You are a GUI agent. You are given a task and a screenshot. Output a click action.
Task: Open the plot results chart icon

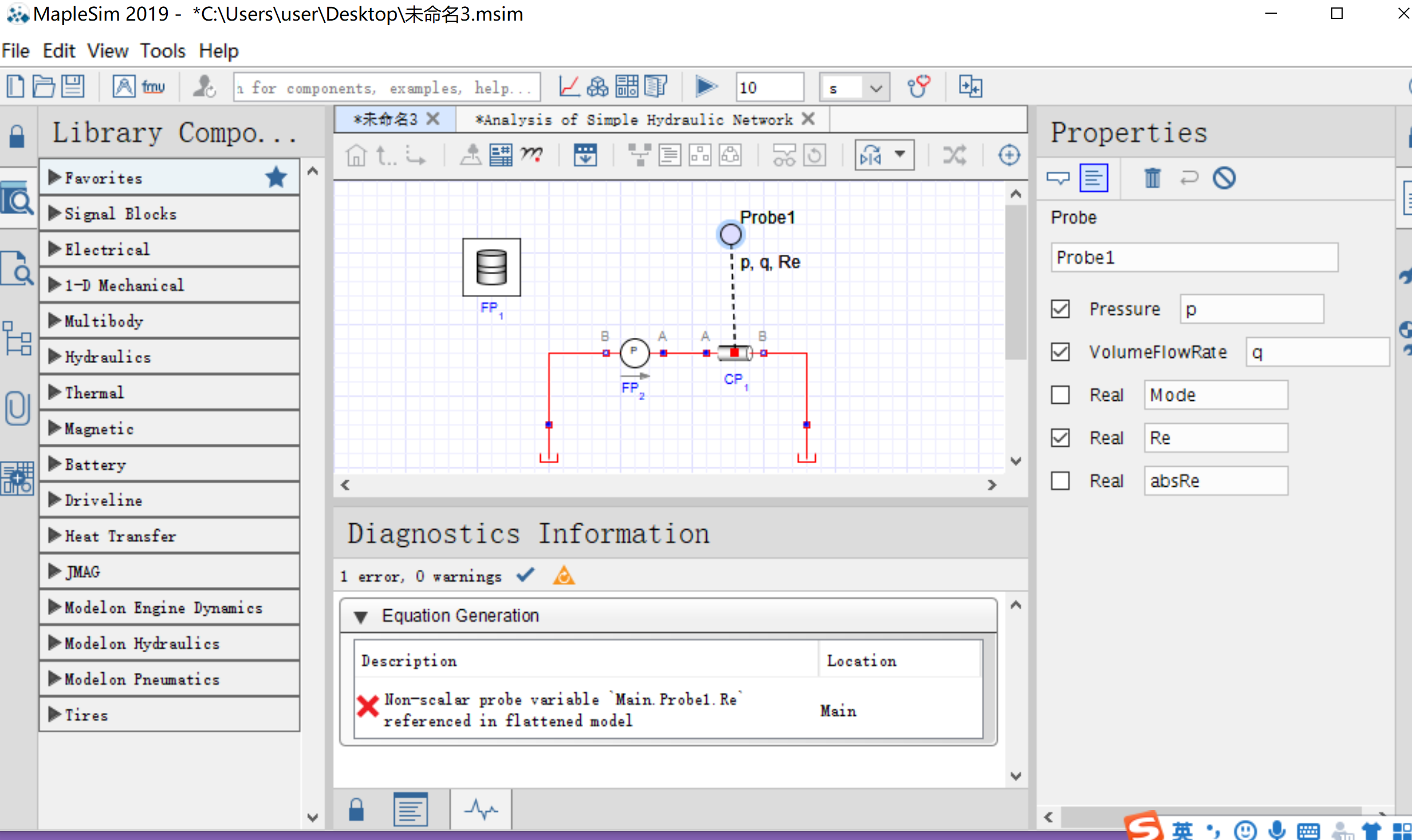click(569, 87)
